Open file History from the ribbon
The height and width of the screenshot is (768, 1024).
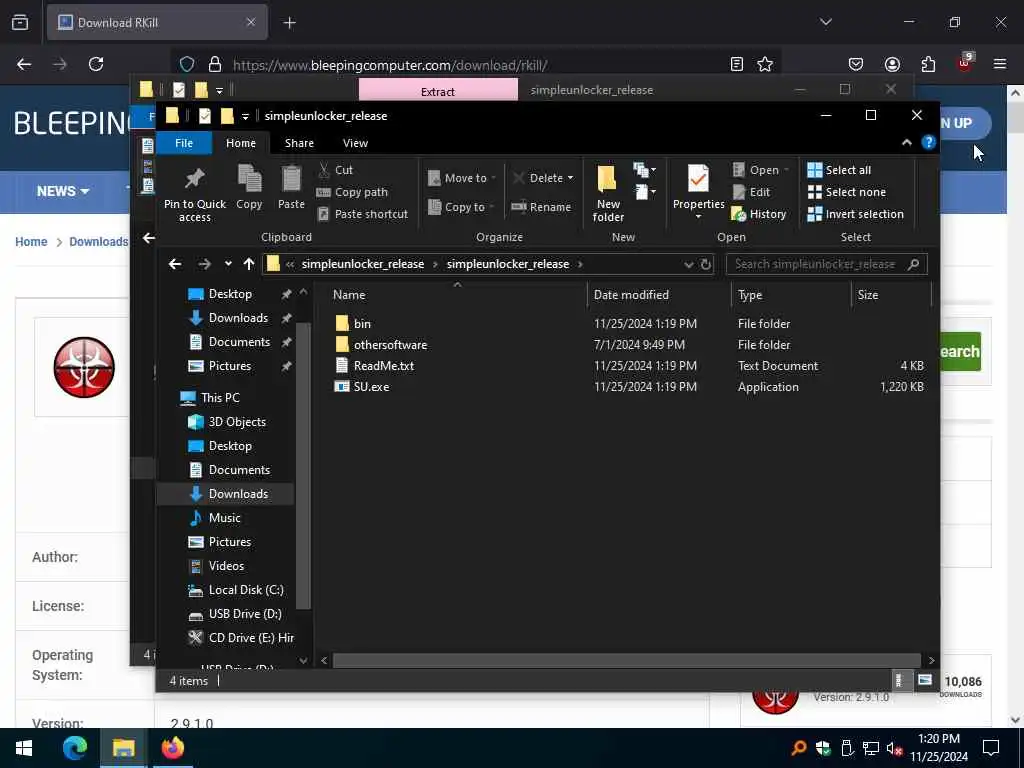point(759,214)
